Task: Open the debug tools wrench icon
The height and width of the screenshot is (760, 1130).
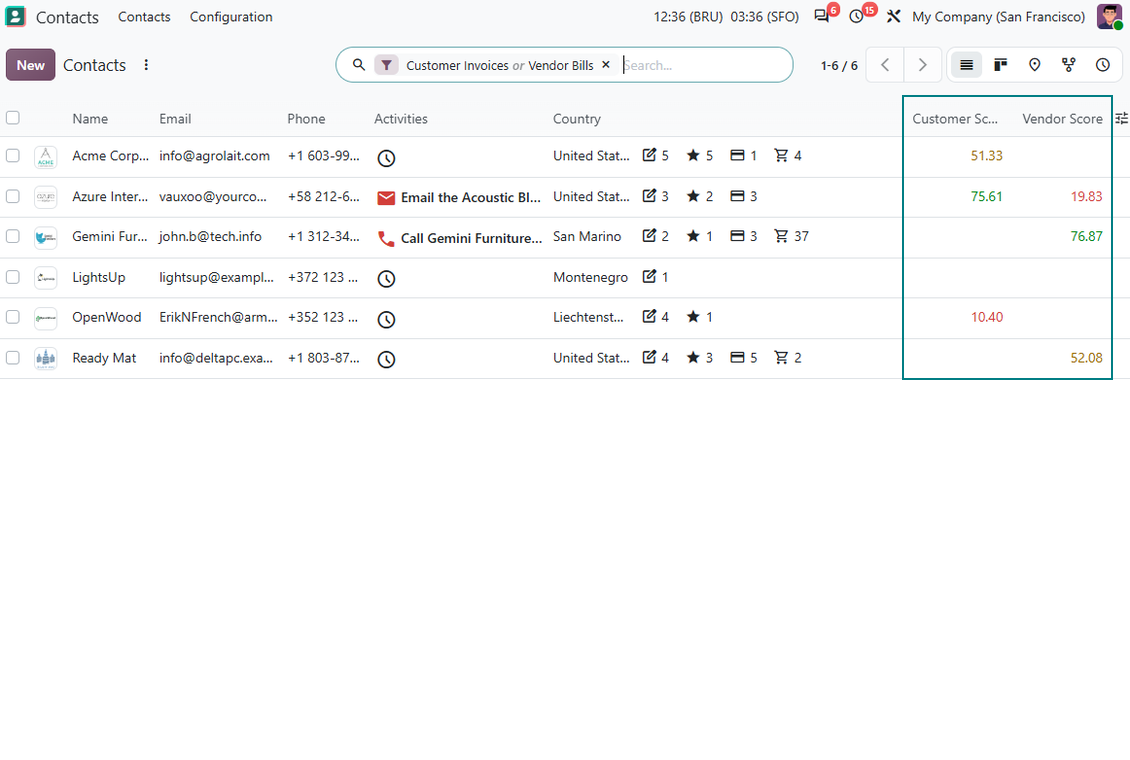Action: (894, 17)
